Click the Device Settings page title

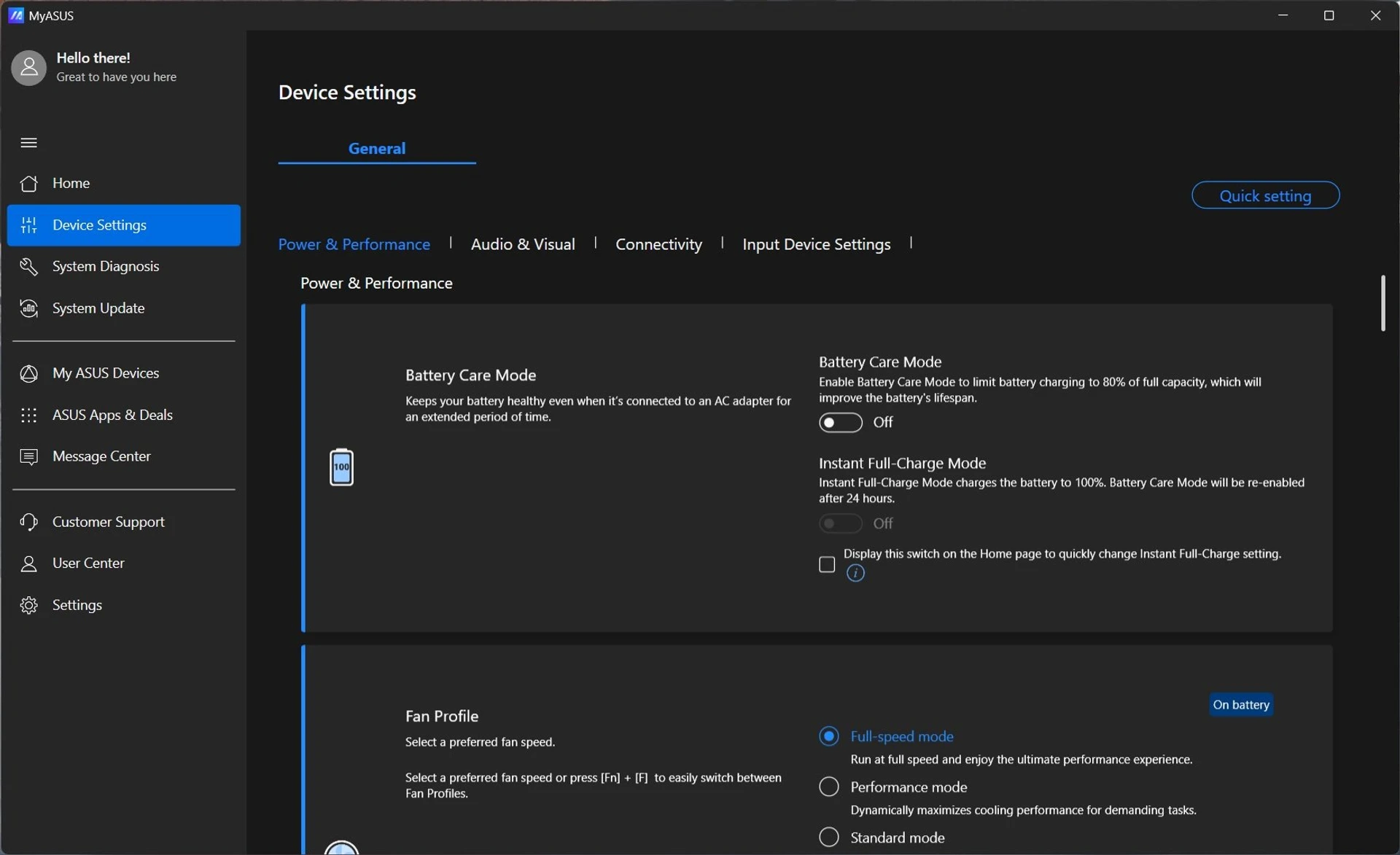347,93
